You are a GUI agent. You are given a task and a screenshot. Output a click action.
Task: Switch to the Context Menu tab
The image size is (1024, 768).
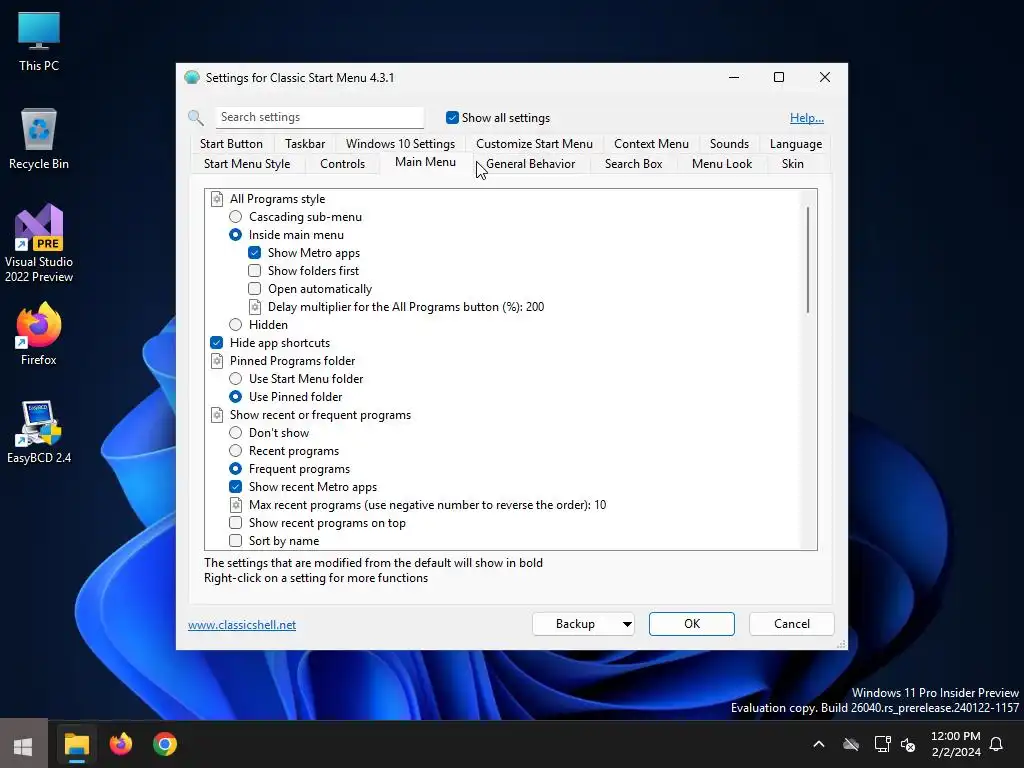pyautogui.click(x=651, y=144)
